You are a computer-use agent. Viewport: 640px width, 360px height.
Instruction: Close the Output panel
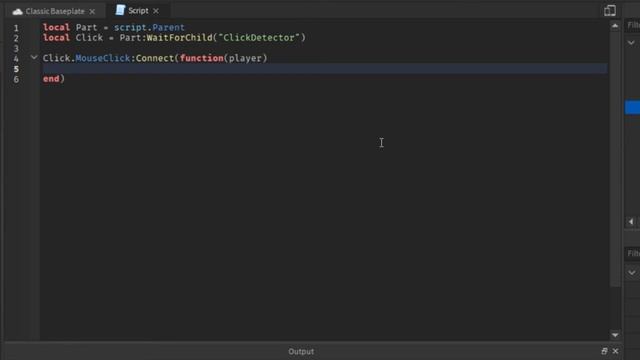pyautogui.click(x=616, y=351)
